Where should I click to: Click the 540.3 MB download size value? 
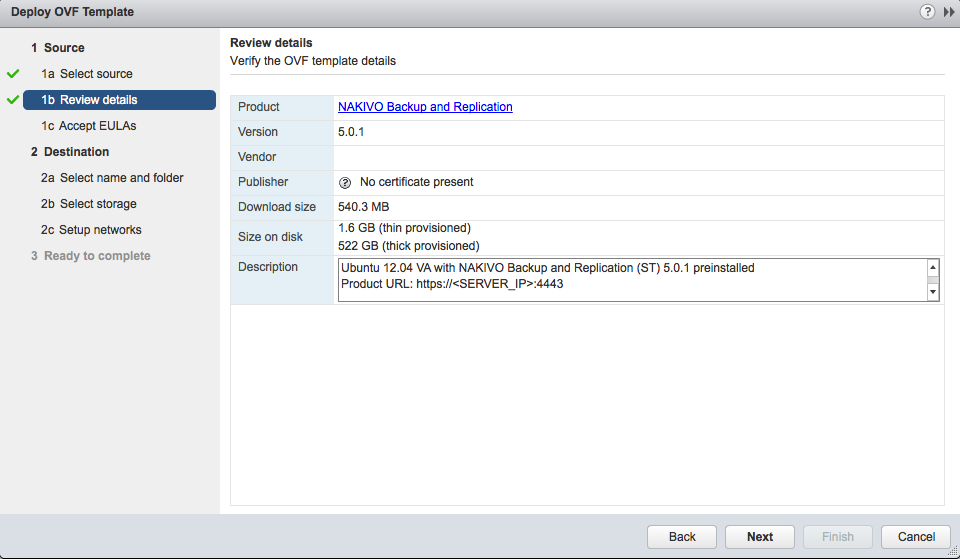click(364, 207)
